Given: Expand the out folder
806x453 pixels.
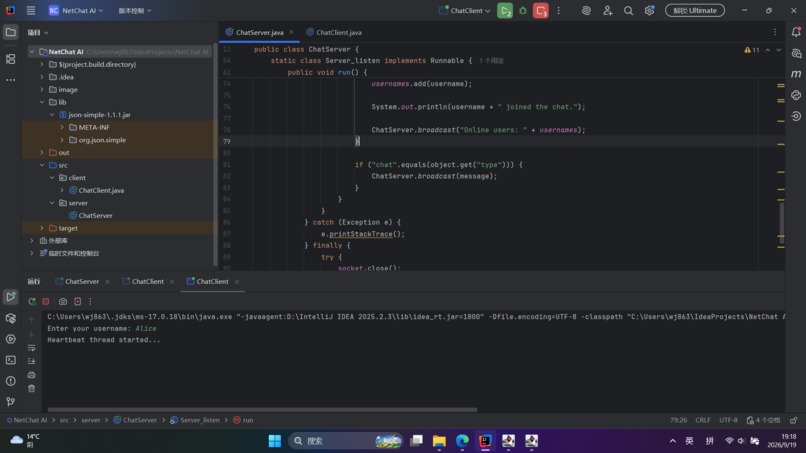Looking at the screenshot, I should coord(42,153).
